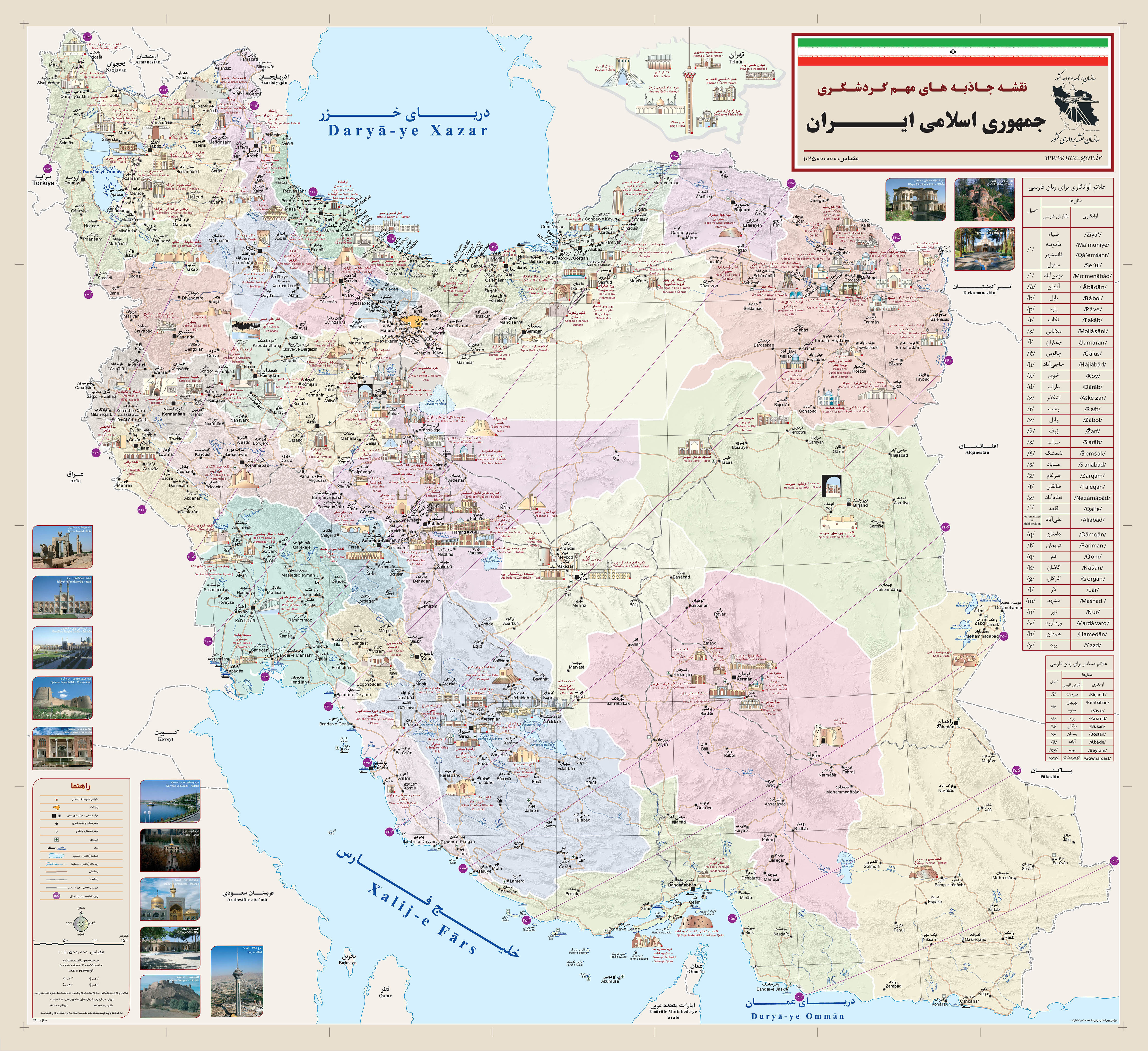This screenshot has height=1051, width=1148.
Task: Click "Lambert Conformal Conical Projection" text in legend
Action: coord(81,966)
